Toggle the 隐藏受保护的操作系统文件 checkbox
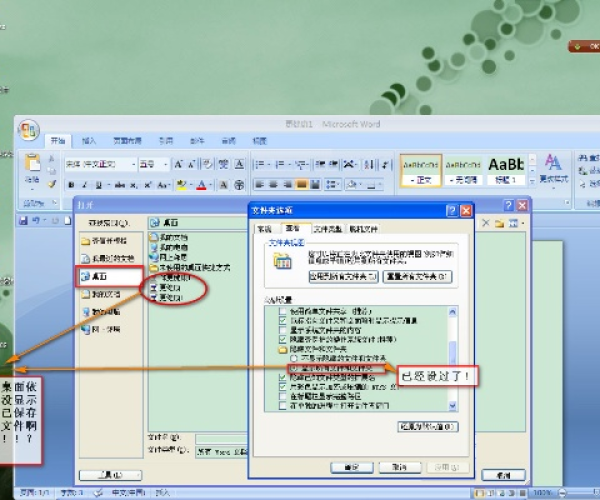Viewport: 600px width, 500px height. coord(282,339)
